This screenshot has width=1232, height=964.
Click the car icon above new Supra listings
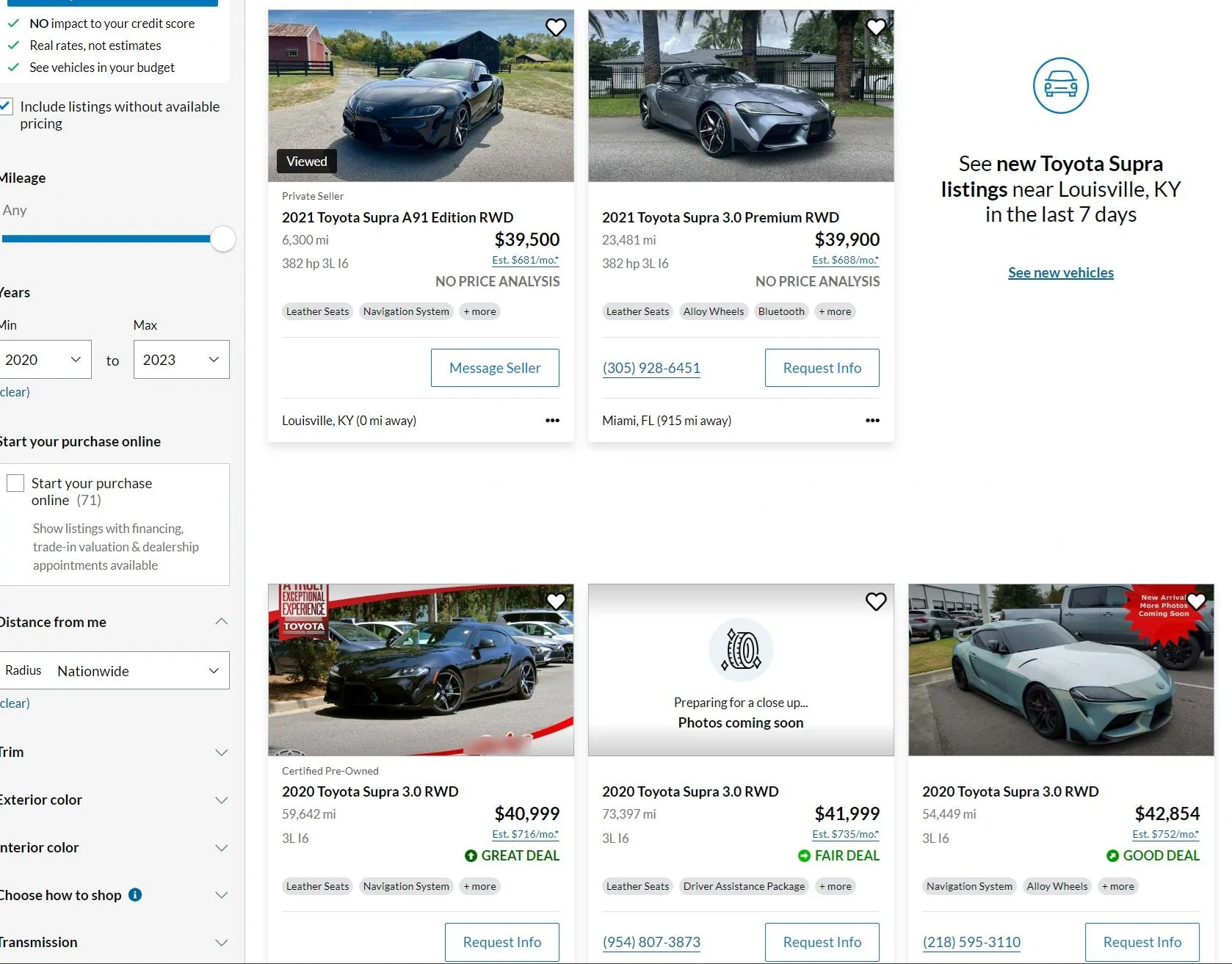(x=1061, y=85)
